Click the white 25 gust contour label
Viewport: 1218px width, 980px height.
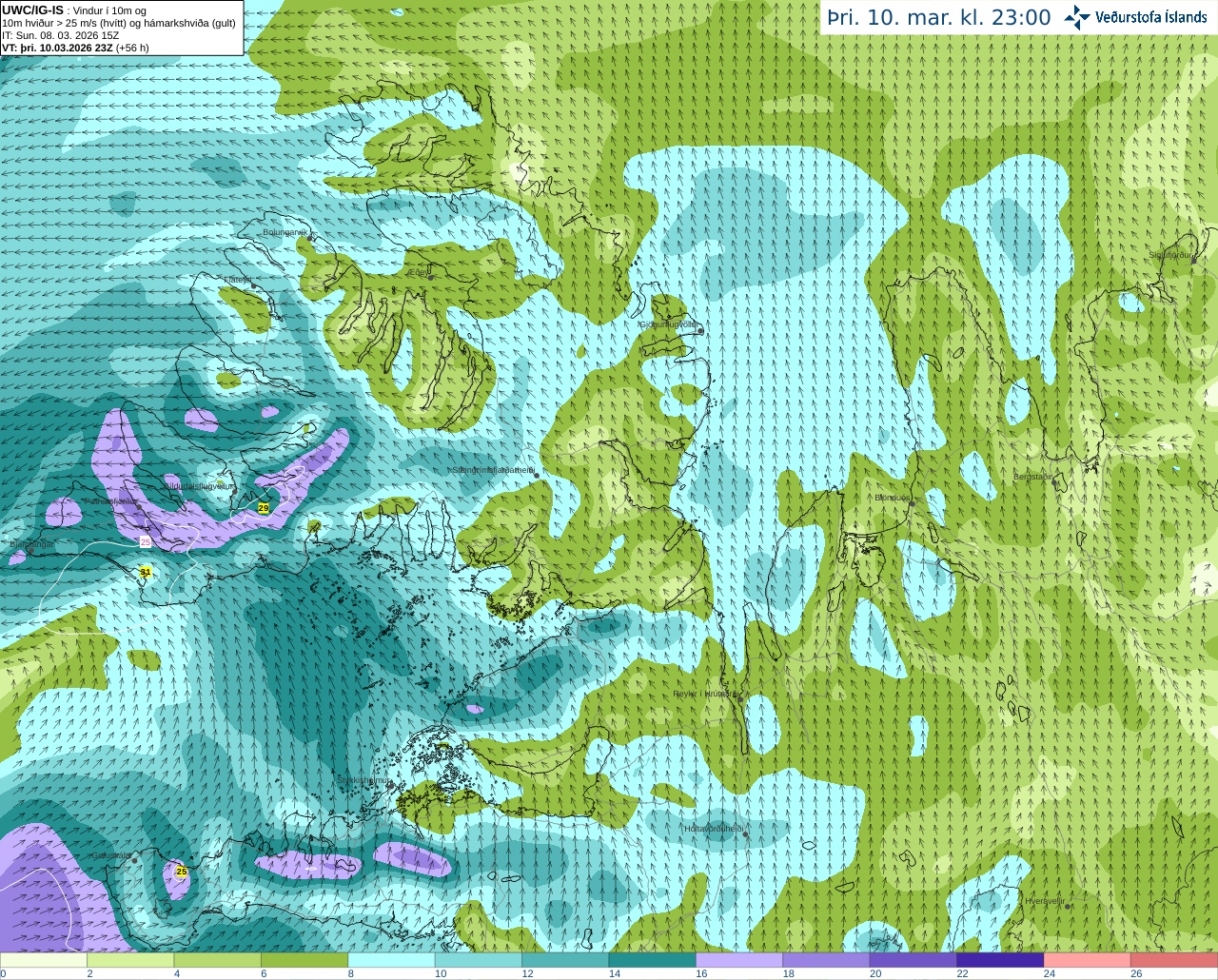point(146,541)
